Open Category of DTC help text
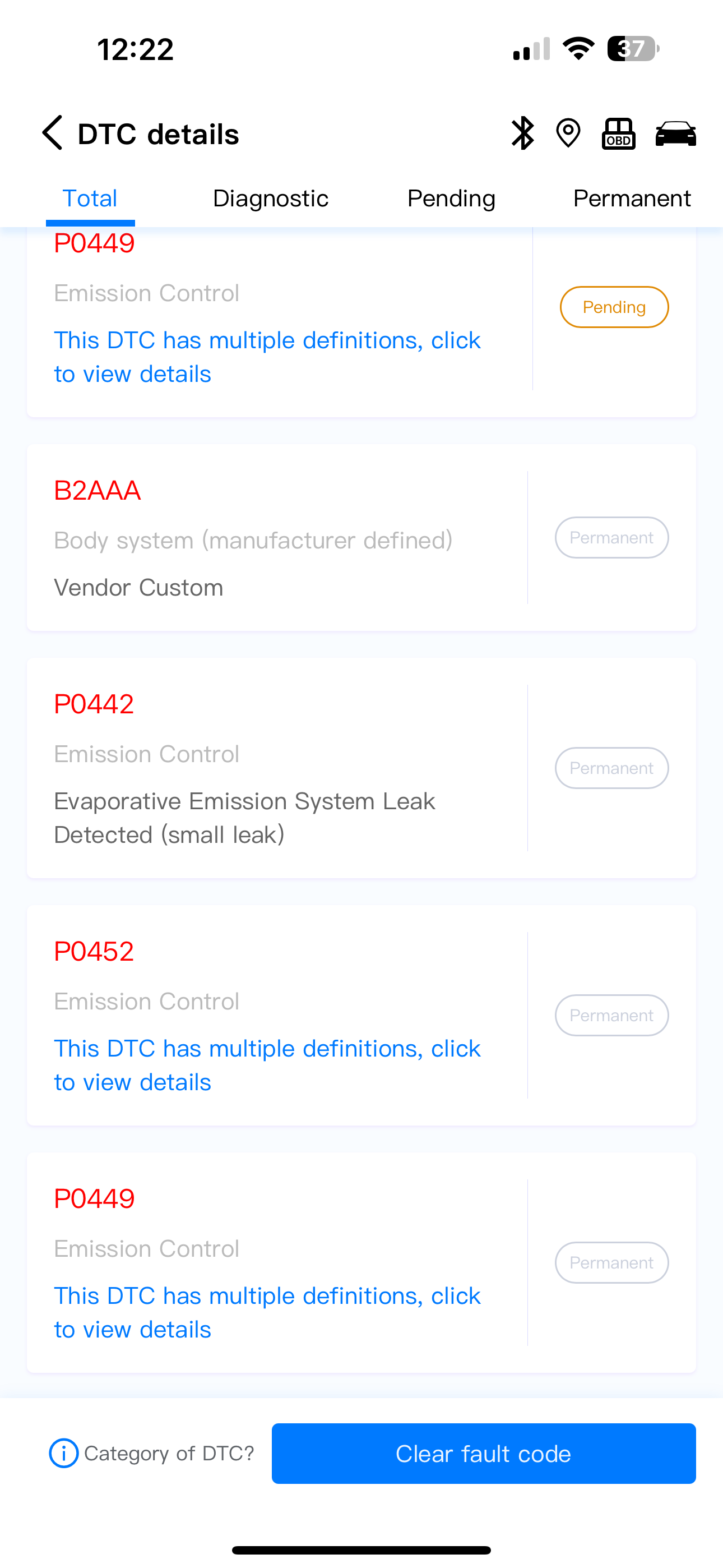 (x=169, y=1454)
